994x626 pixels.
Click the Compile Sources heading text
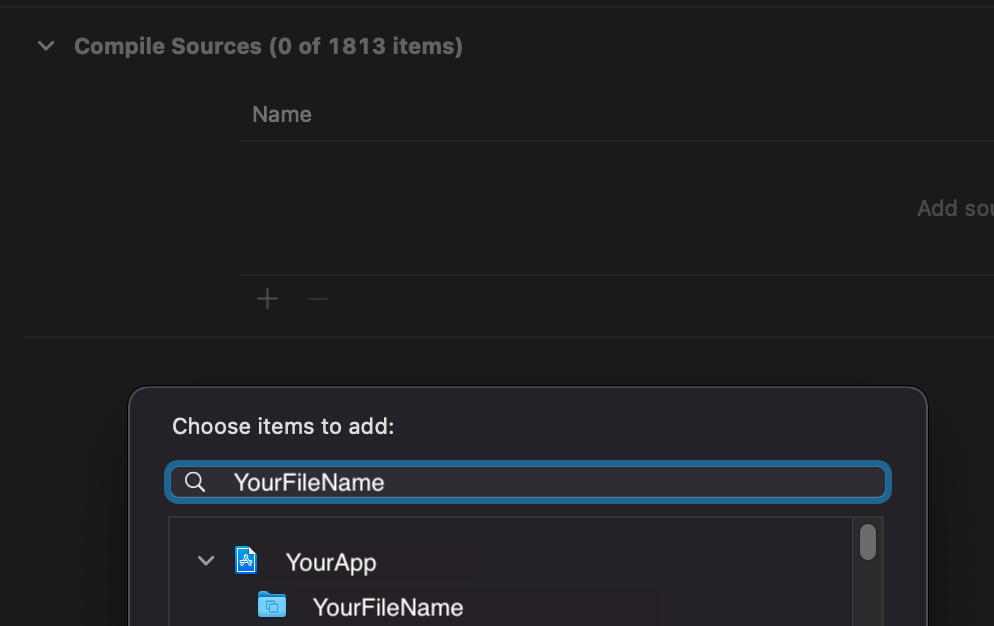click(268, 46)
